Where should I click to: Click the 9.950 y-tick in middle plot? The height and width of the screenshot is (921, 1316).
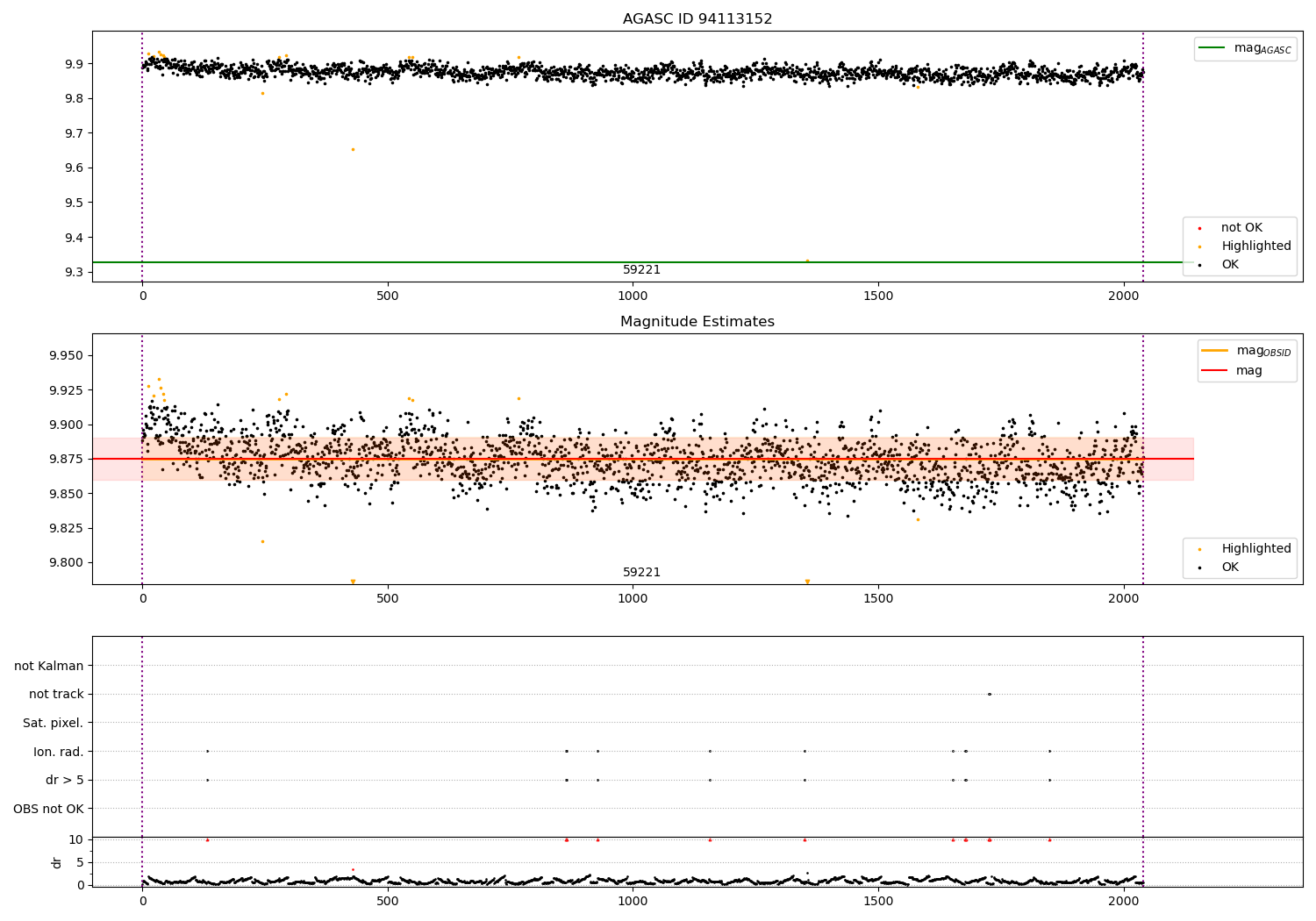coord(67,356)
